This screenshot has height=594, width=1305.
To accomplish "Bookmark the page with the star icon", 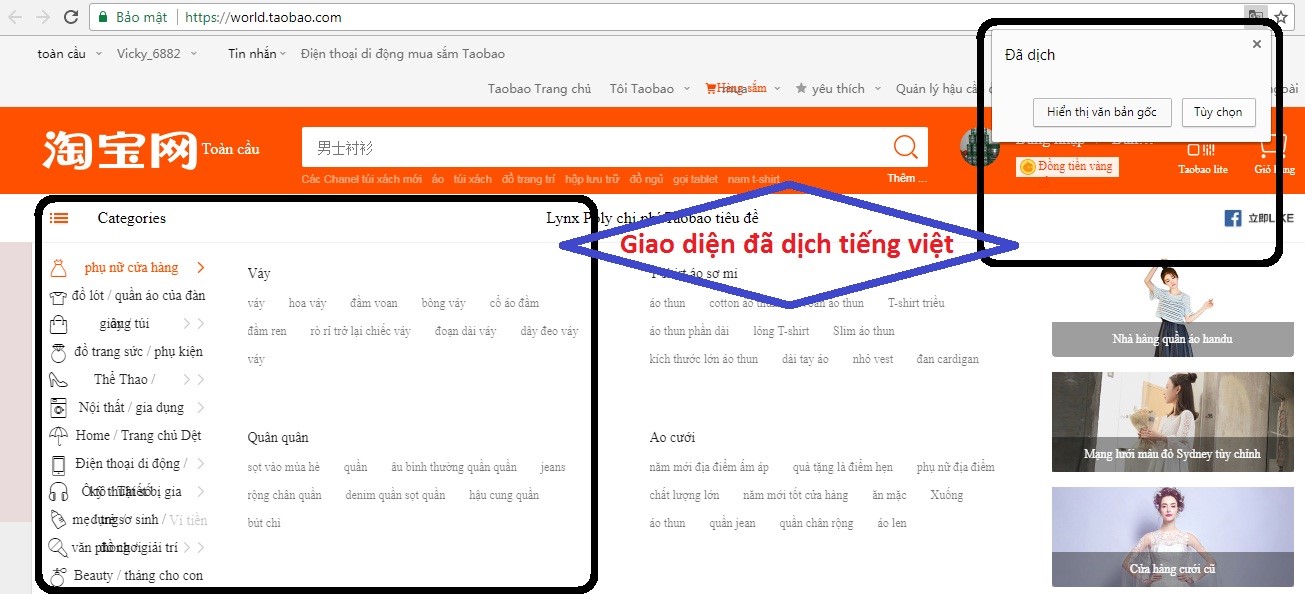I will click(x=1281, y=17).
